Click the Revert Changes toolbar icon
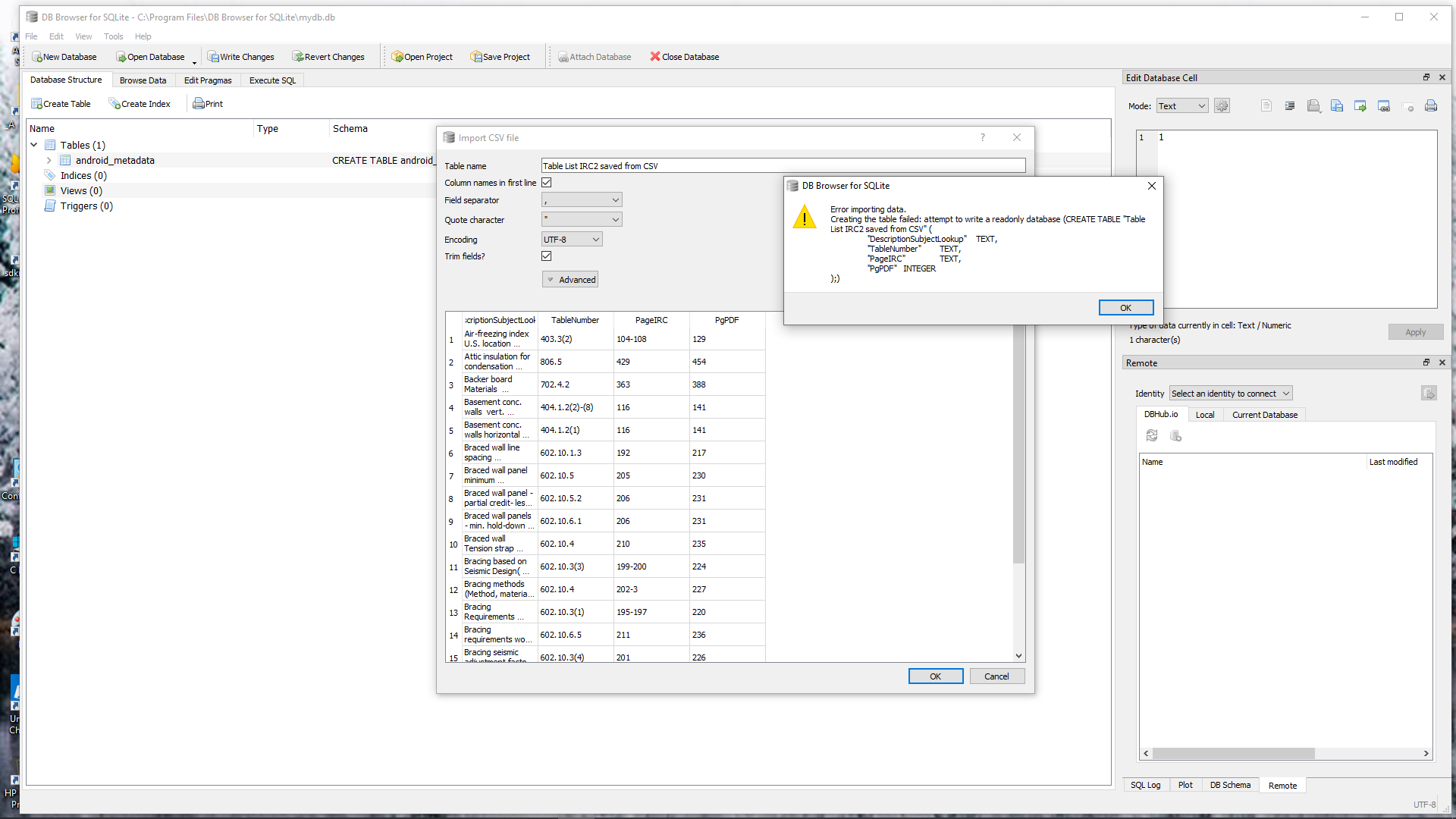 (x=298, y=57)
